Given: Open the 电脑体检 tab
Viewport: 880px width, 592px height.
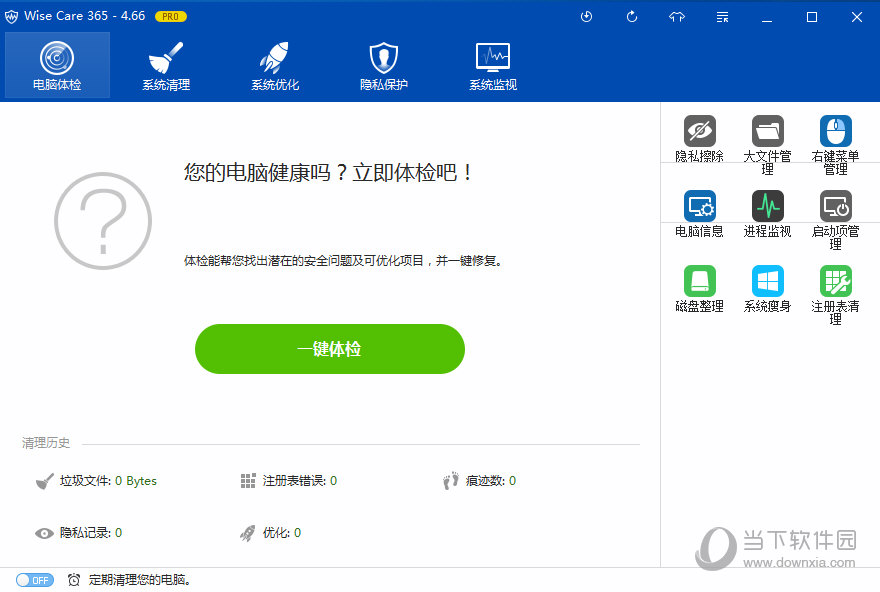Looking at the screenshot, I should 57,65.
